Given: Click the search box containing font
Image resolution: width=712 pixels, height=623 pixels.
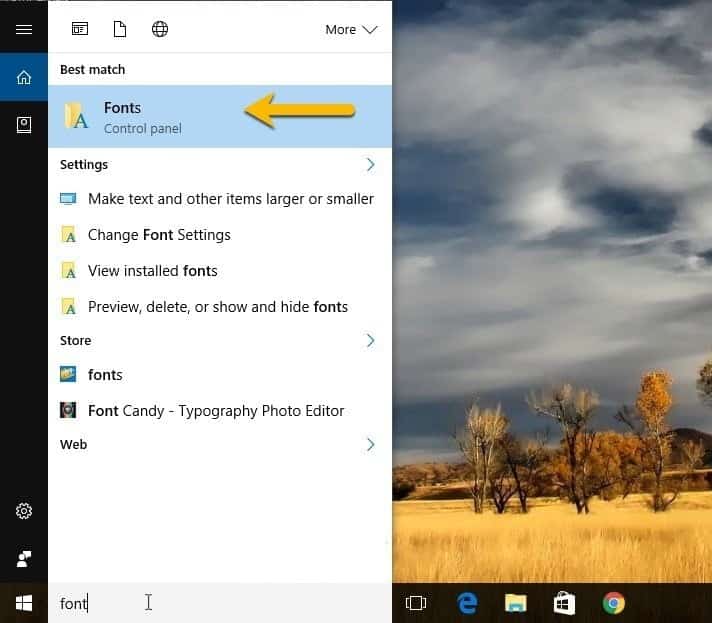Looking at the screenshot, I should pyautogui.click(x=200, y=603).
